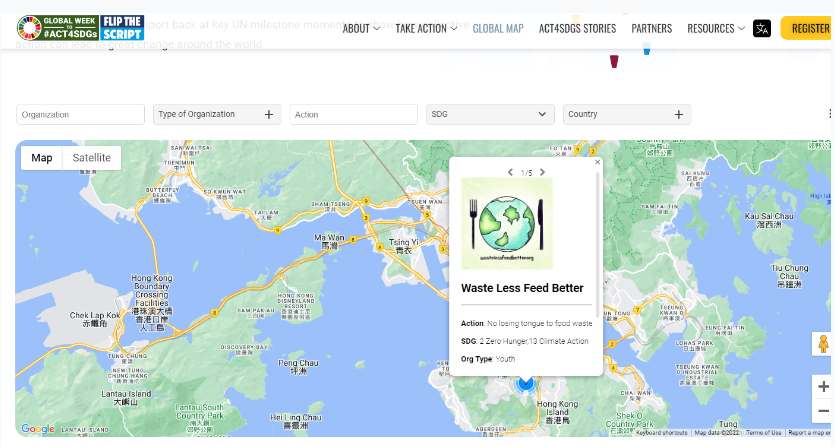Expand the About menu
The width and height of the screenshot is (835, 447).
coord(361,28)
